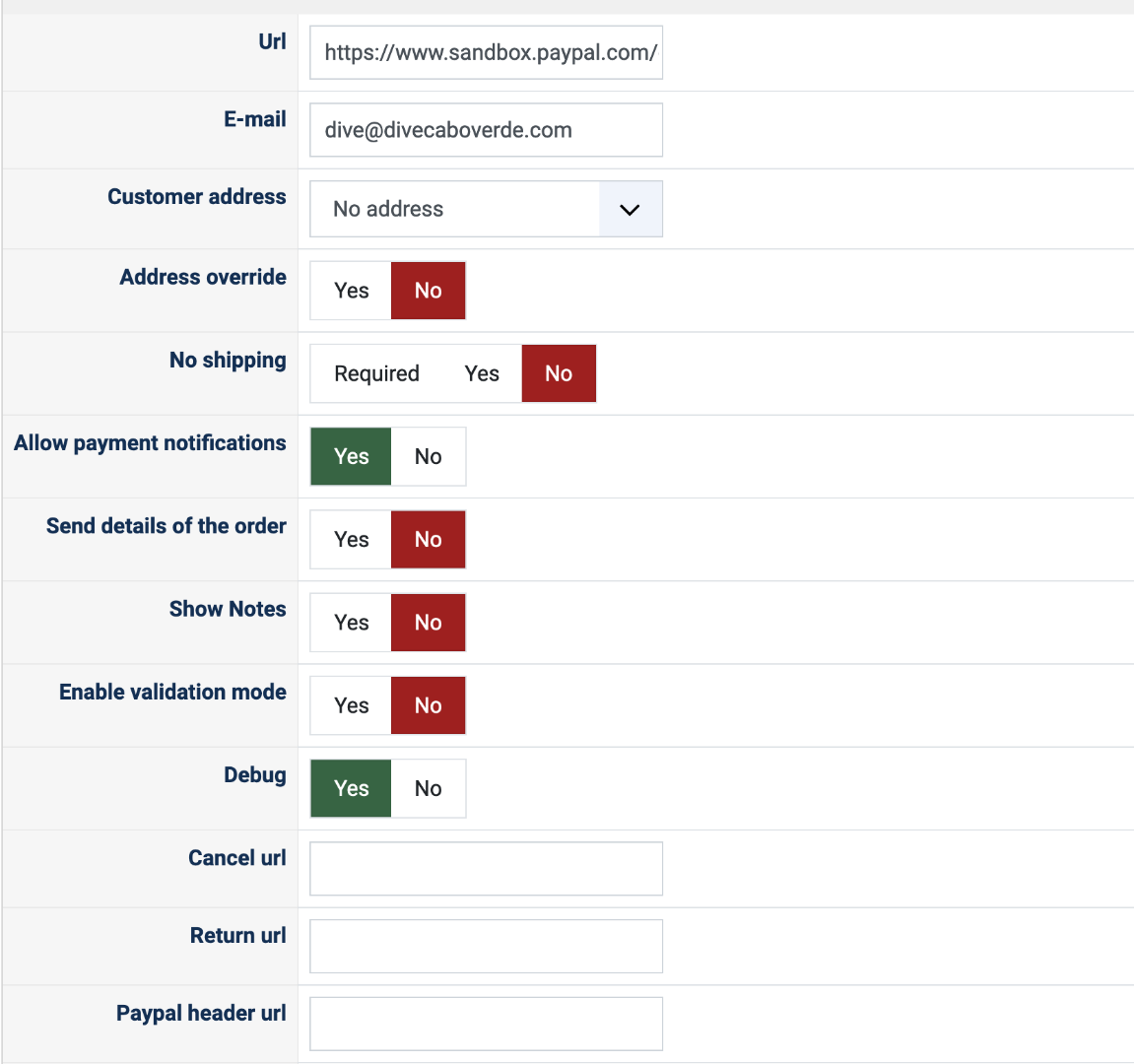Click Yes for Debug setting
The height and width of the screenshot is (1064, 1134).
coord(351,788)
